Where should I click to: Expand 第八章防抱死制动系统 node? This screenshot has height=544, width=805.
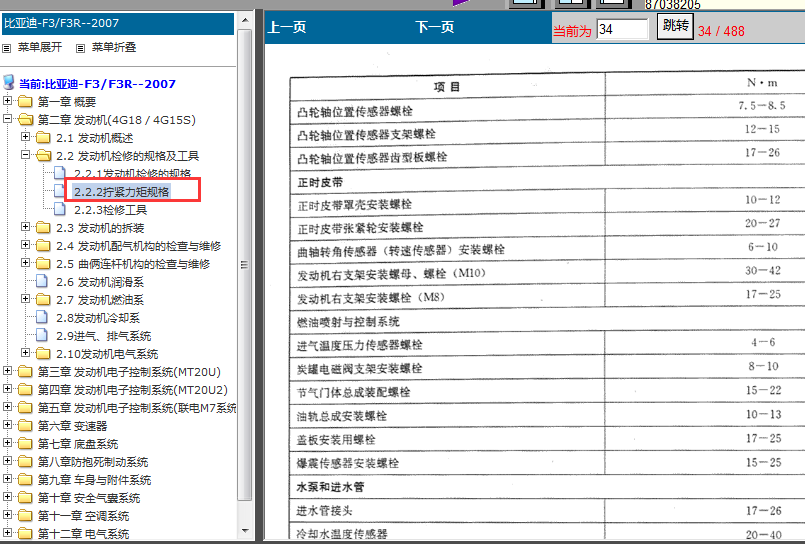7,460
